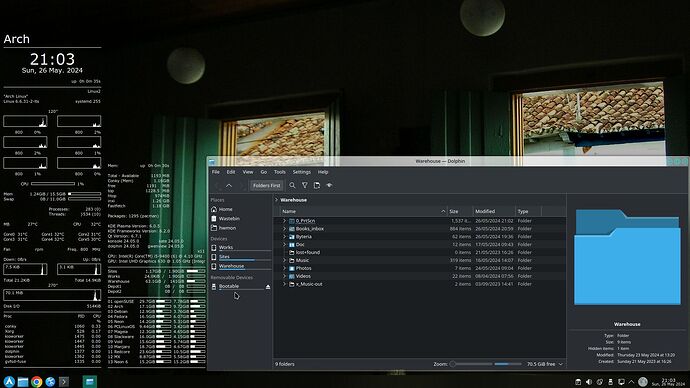690x388 pixels.
Task: Launch Chrome from the taskbar
Action: pos(37,381)
